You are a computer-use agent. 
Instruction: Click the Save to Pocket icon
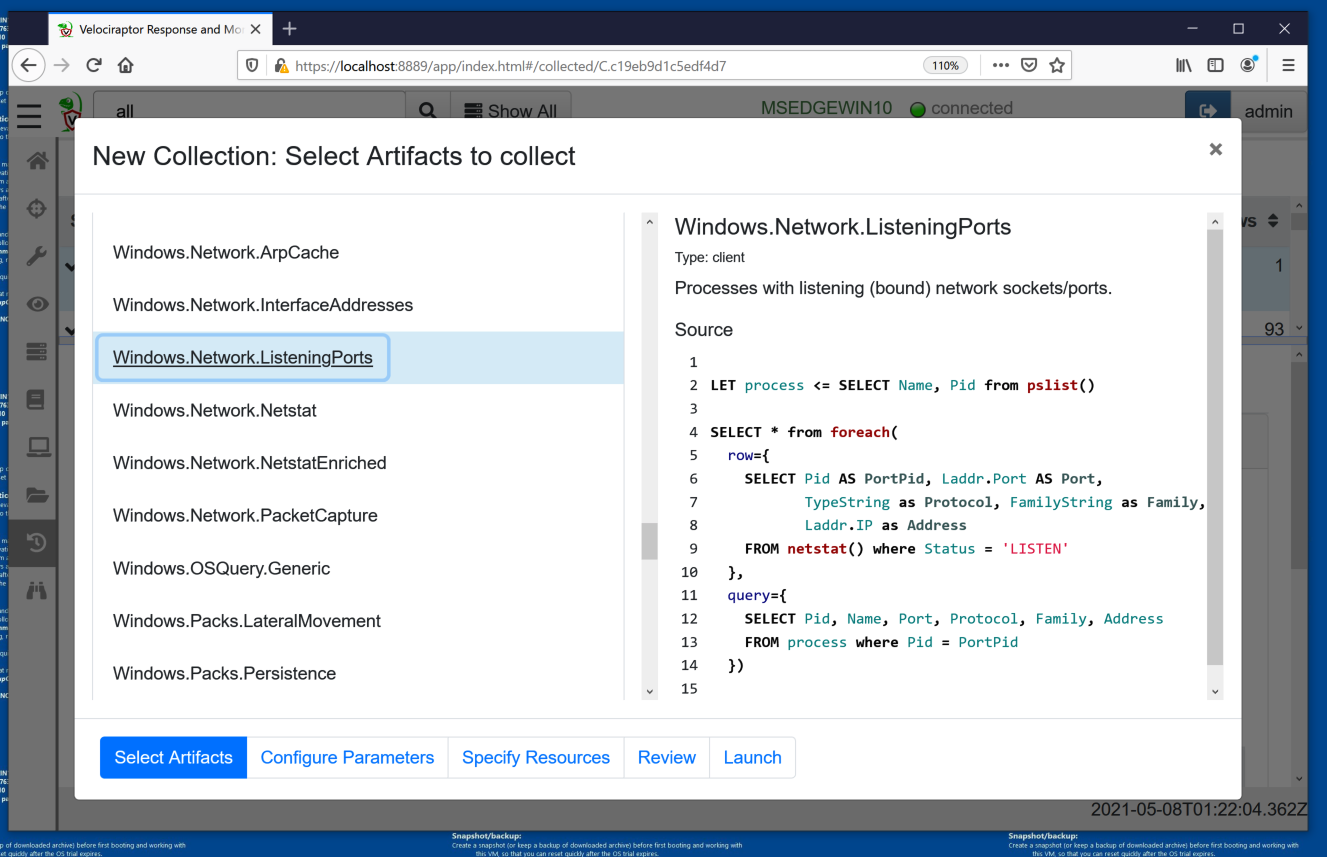coord(1029,65)
